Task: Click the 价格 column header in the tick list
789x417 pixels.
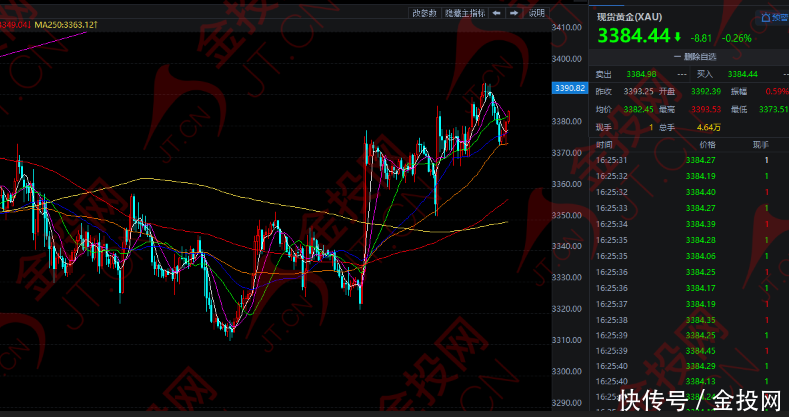Action: point(708,145)
